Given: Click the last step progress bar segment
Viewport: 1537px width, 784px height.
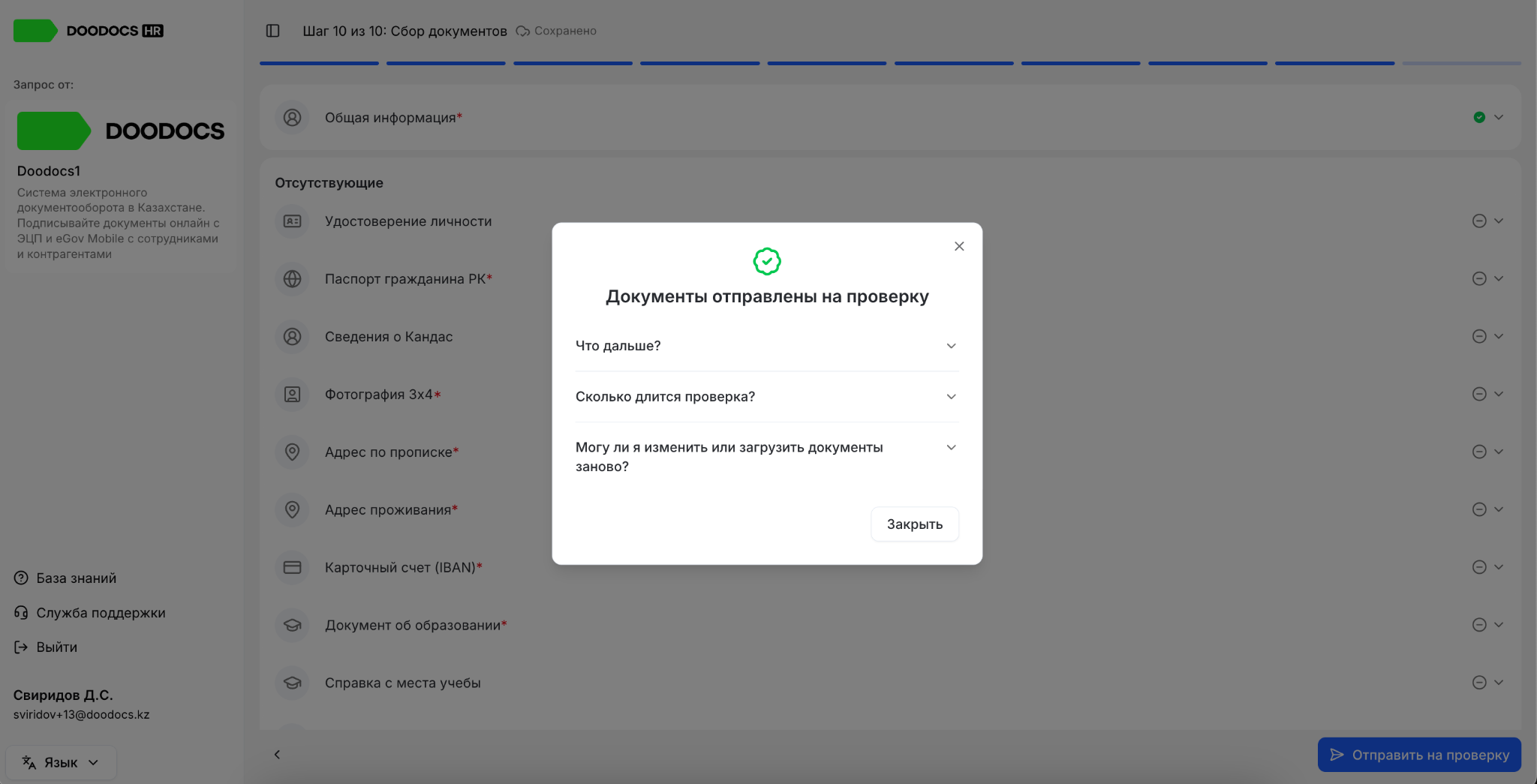Looking at the screenshot, I should click(1461, 63).
